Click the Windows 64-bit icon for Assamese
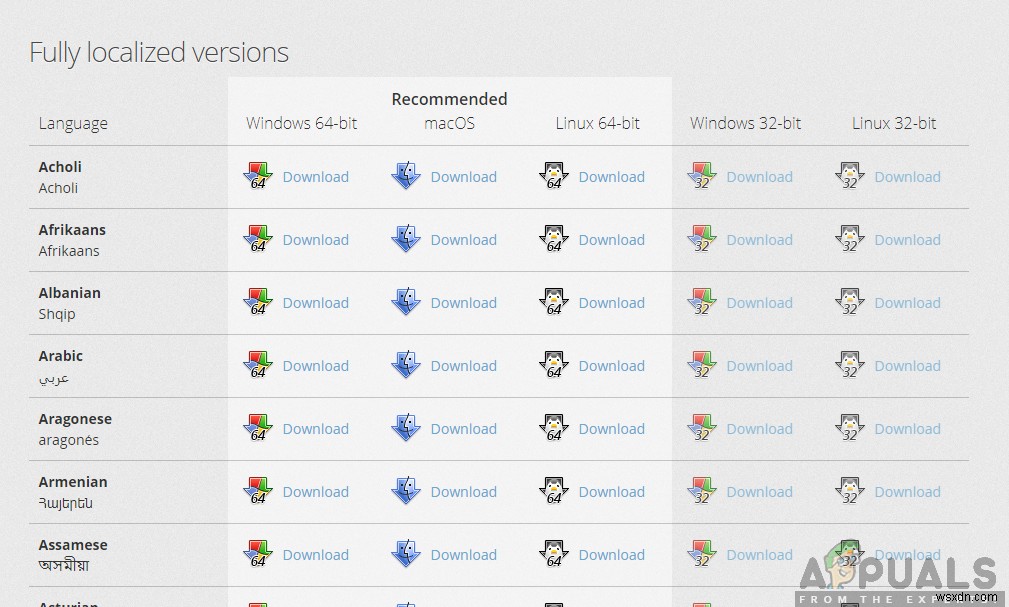This screenshot has height=607, width=1009. [x=257, y=554]
